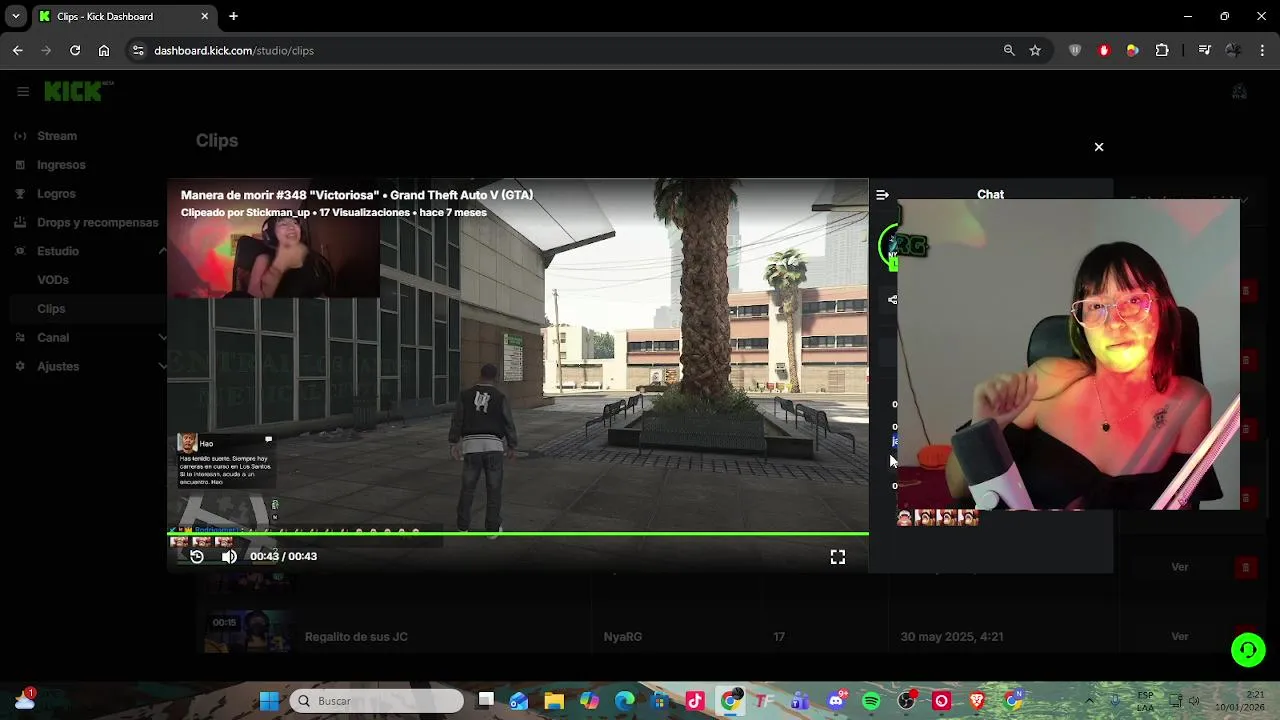
Task: Open Chrome media controls button
Action: click(1205, 50)
